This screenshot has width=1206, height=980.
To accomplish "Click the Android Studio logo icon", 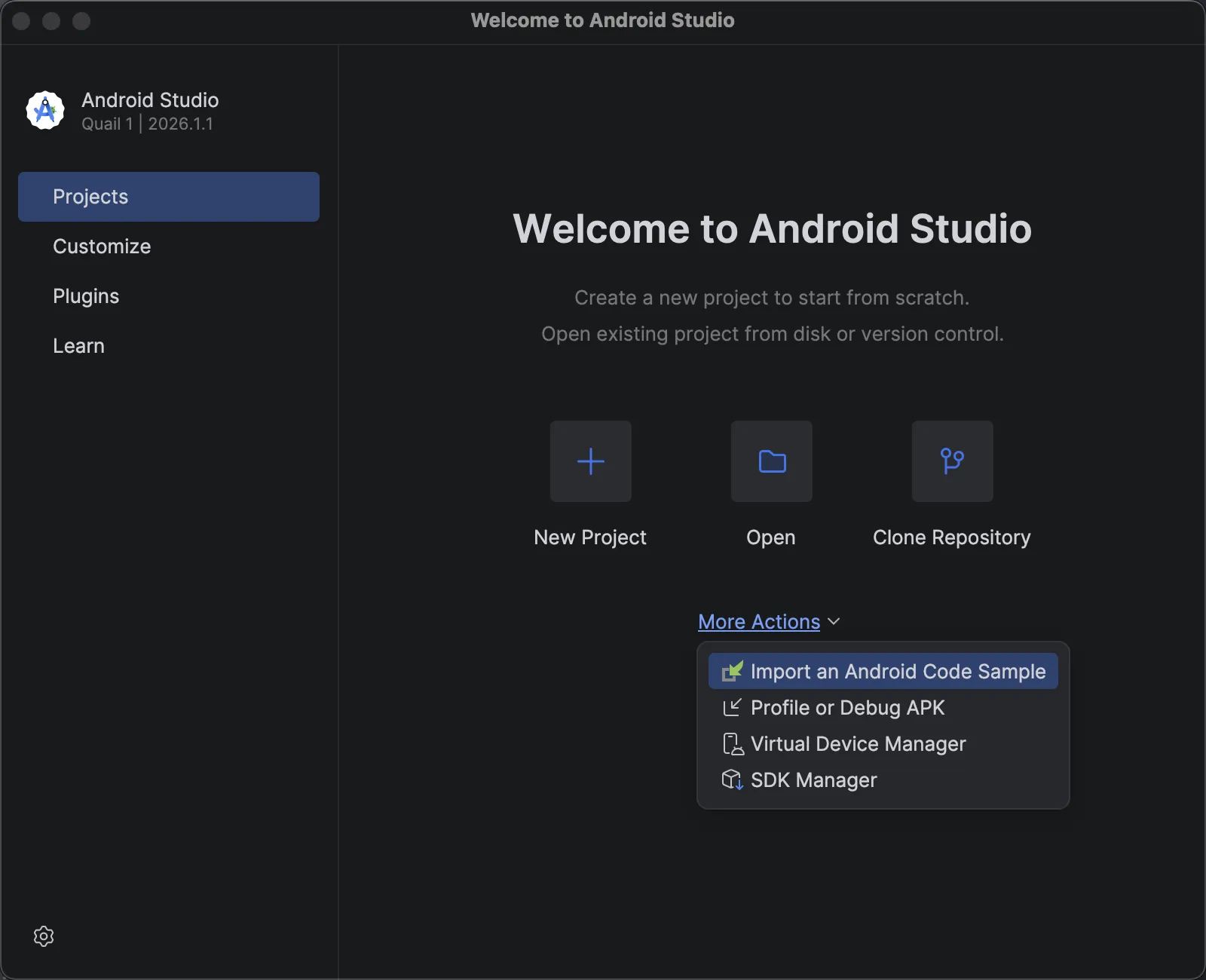I will [x=45, y=111].
